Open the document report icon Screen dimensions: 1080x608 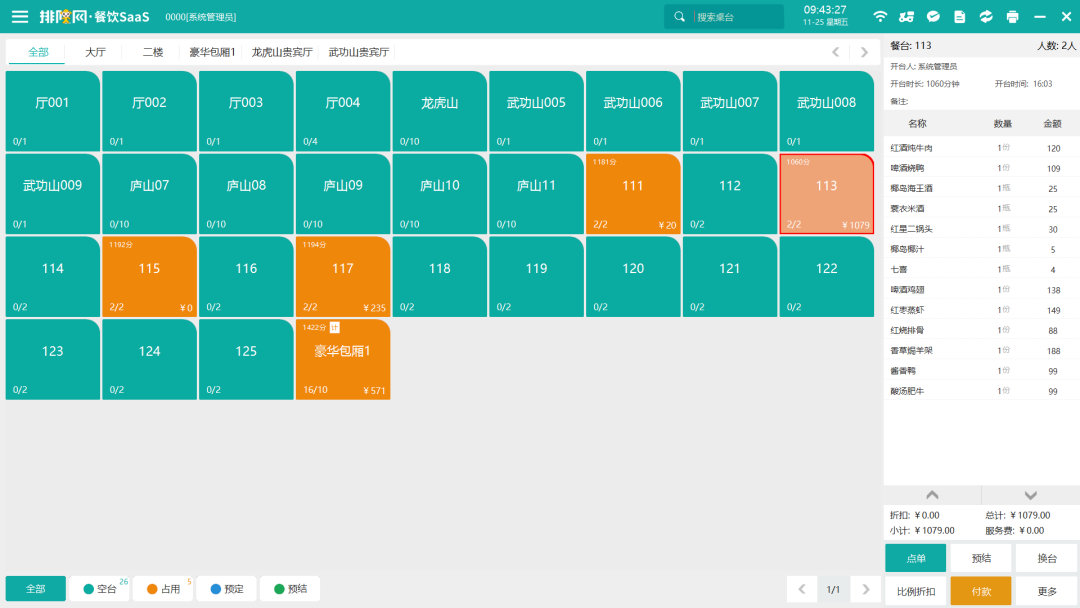[x=960, y=17]
